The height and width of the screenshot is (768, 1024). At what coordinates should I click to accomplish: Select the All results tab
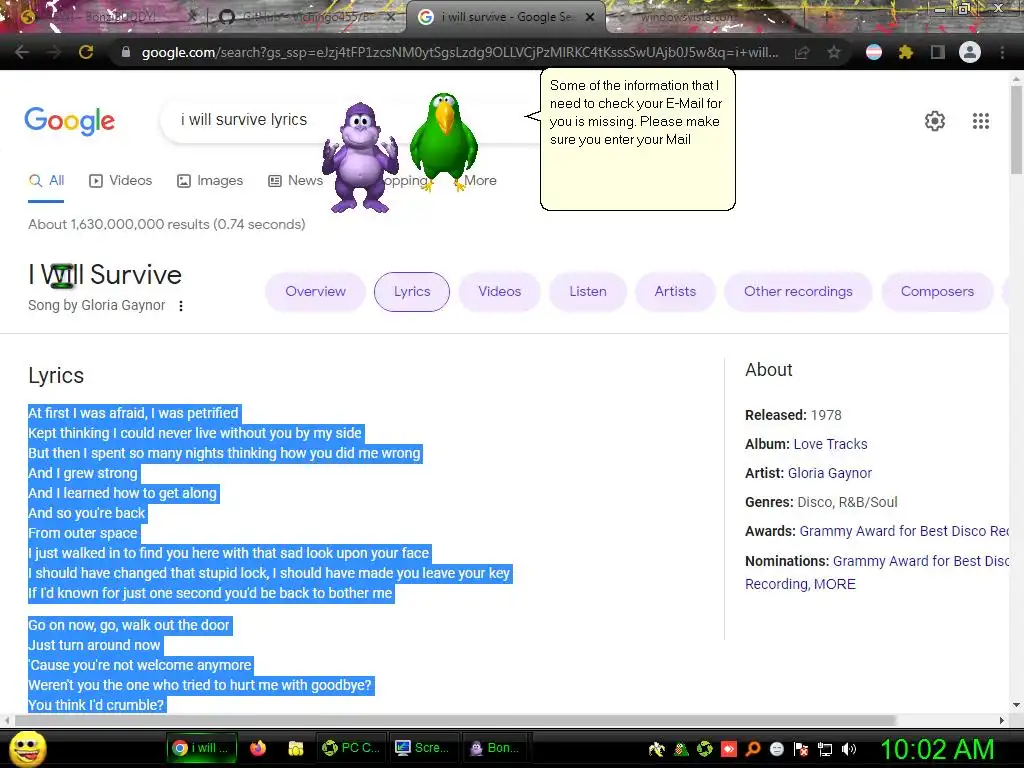46,181
